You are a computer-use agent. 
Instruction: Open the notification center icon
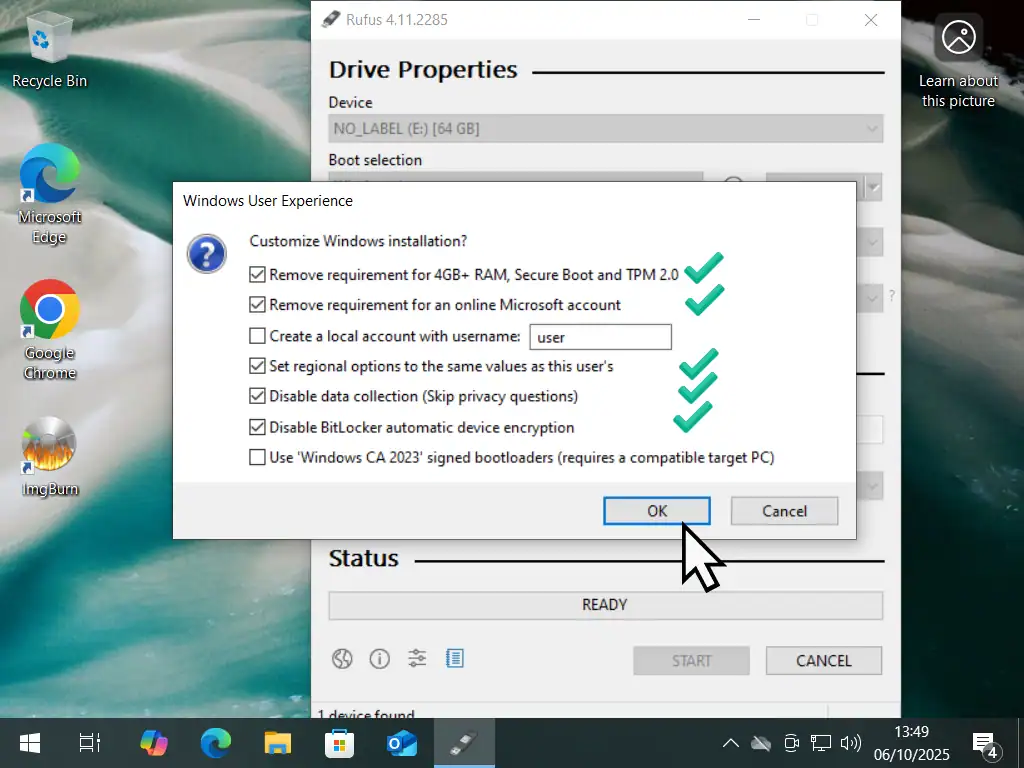click(x=984, y=743)
